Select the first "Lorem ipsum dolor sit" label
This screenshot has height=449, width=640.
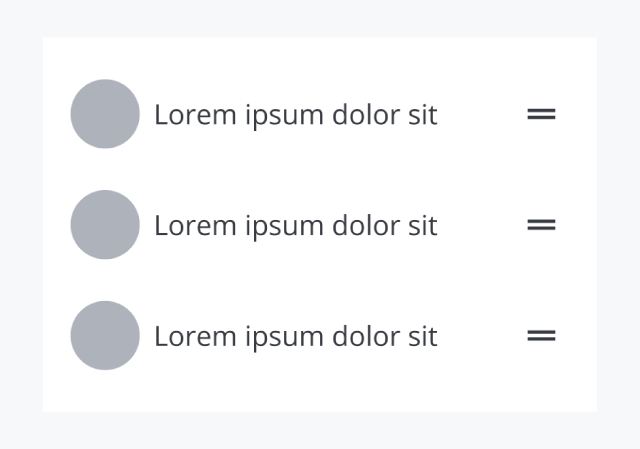click(295, 115)
